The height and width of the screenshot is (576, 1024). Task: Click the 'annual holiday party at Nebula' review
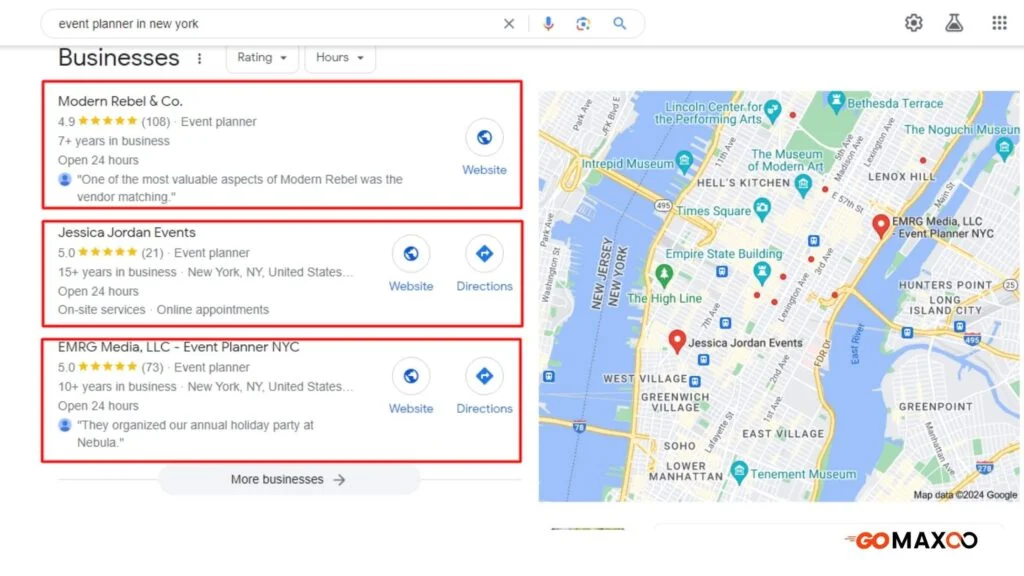point(195,434)
